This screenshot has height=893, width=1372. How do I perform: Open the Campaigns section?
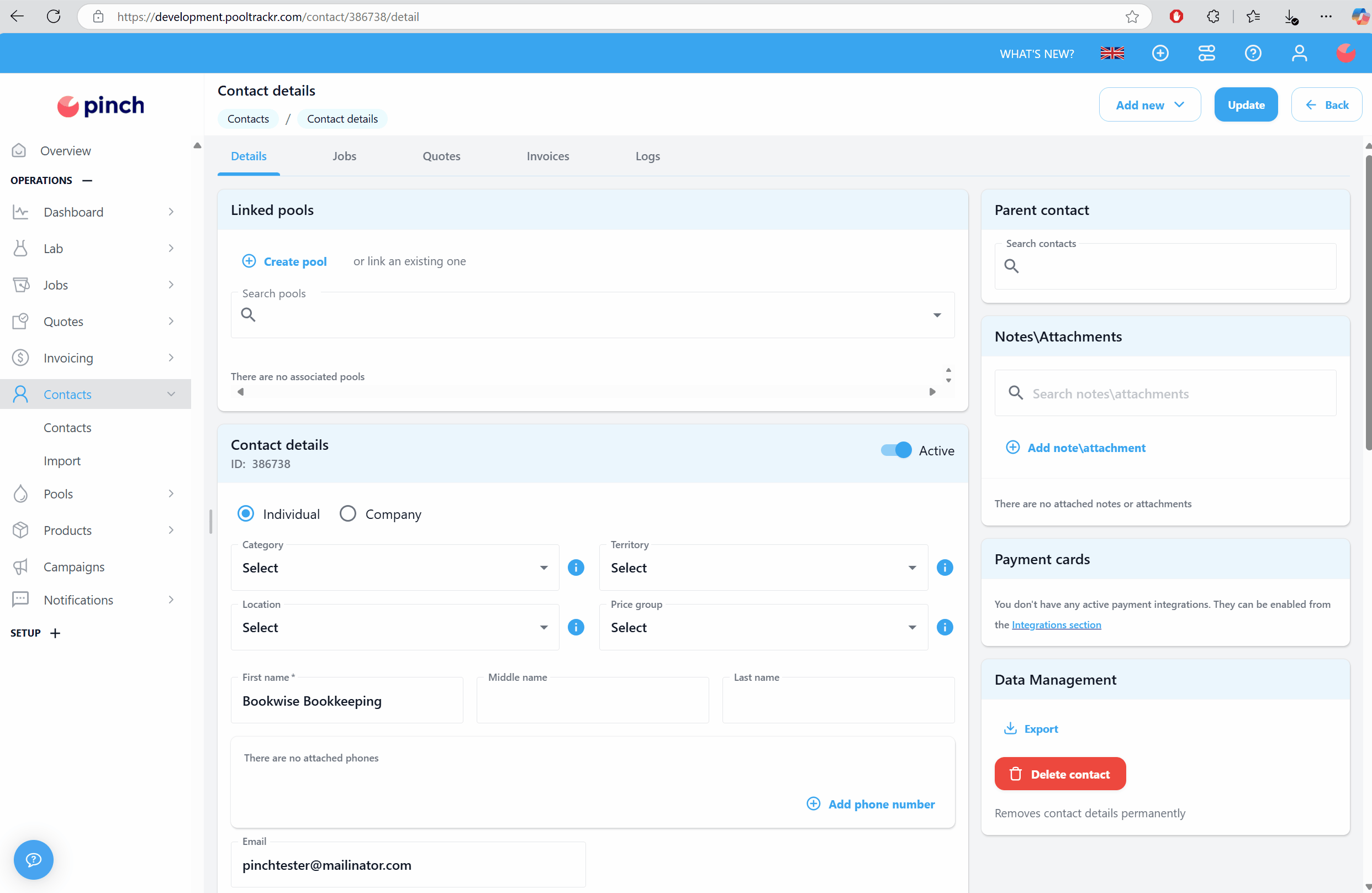74,566
